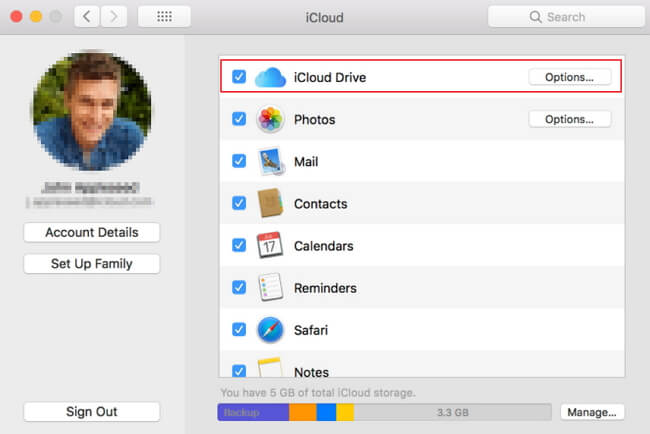The image size is (650, 434).
Task: Click the orange storage bar segment
Action: pyautogui.click(x=303, y=412)
